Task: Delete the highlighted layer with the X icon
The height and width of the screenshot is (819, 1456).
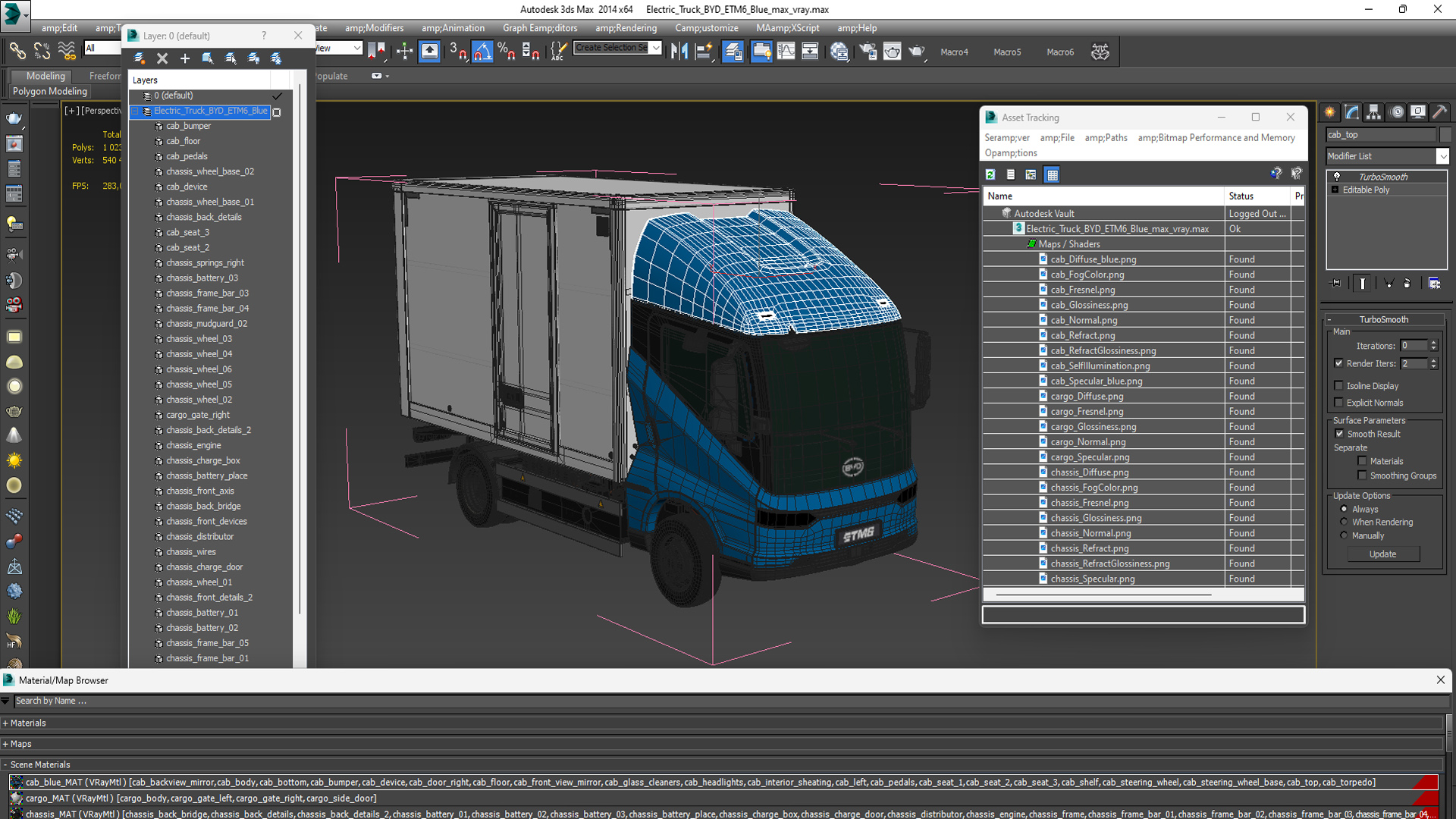Action: (x=162, y=58)
